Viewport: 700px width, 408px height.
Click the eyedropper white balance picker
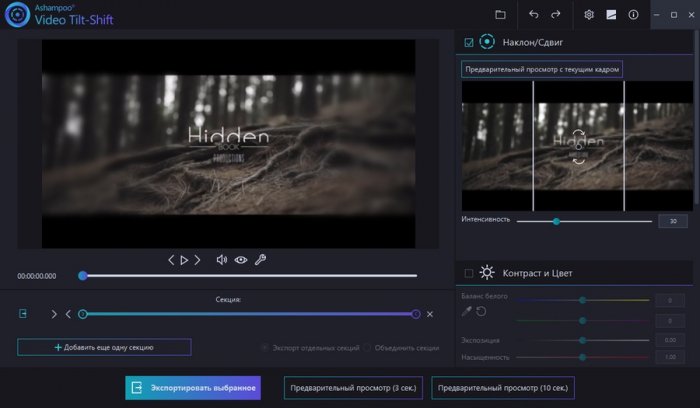tap(466, 312)
